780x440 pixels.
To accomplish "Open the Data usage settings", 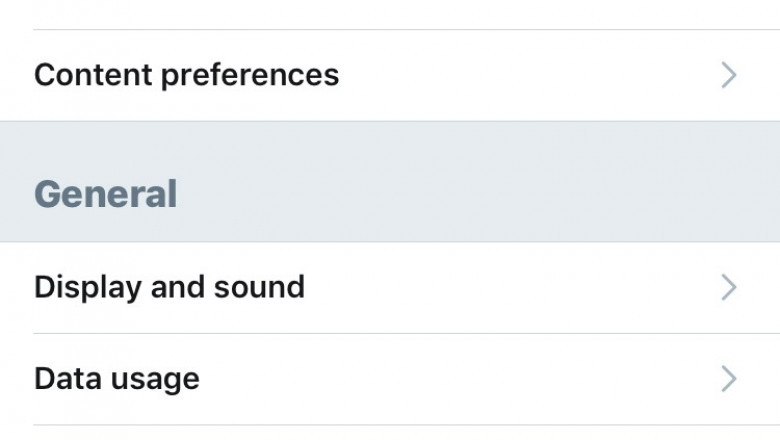I will tap(116, 379).
